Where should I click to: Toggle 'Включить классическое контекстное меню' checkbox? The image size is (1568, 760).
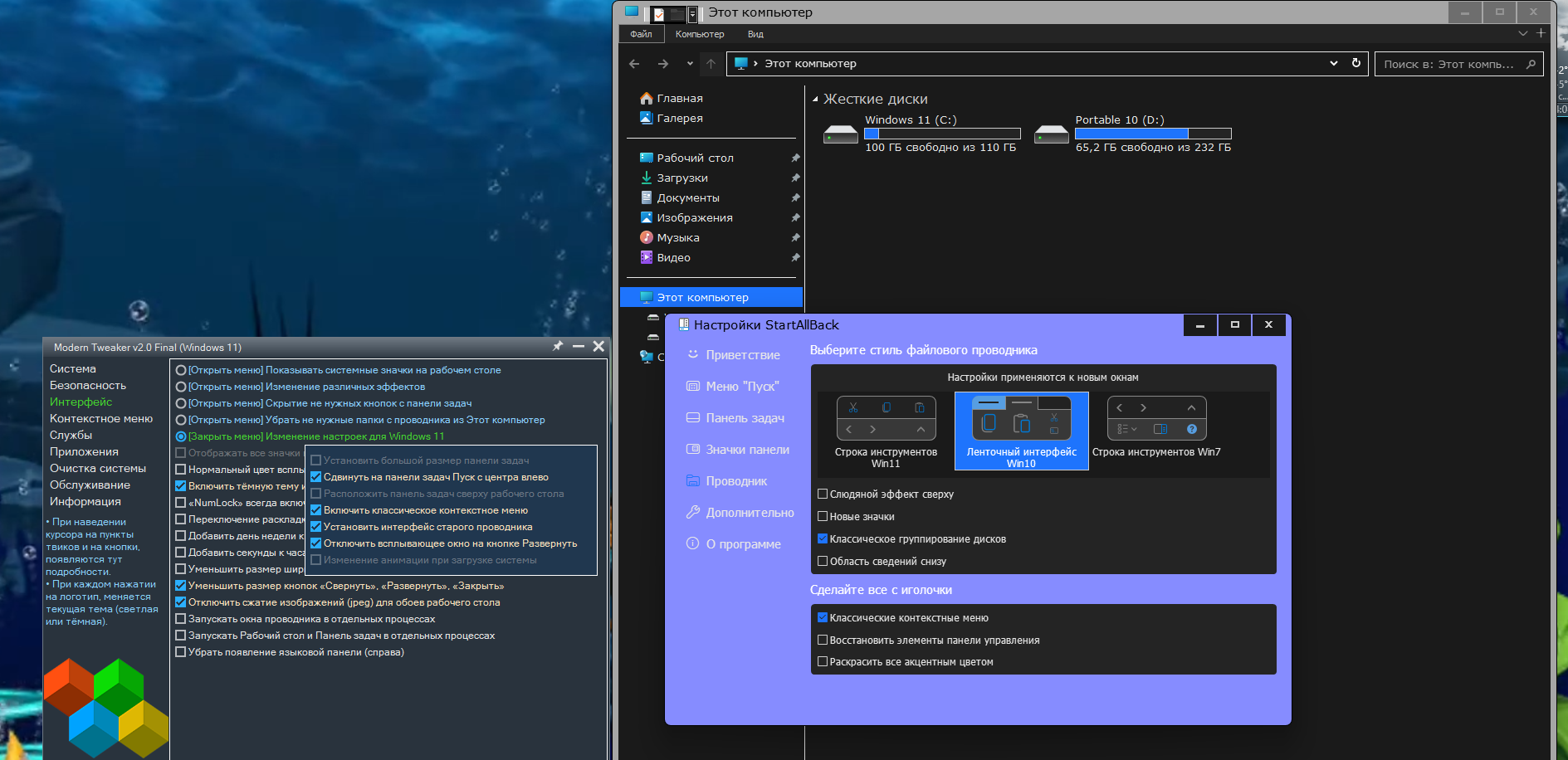point(315,510)
